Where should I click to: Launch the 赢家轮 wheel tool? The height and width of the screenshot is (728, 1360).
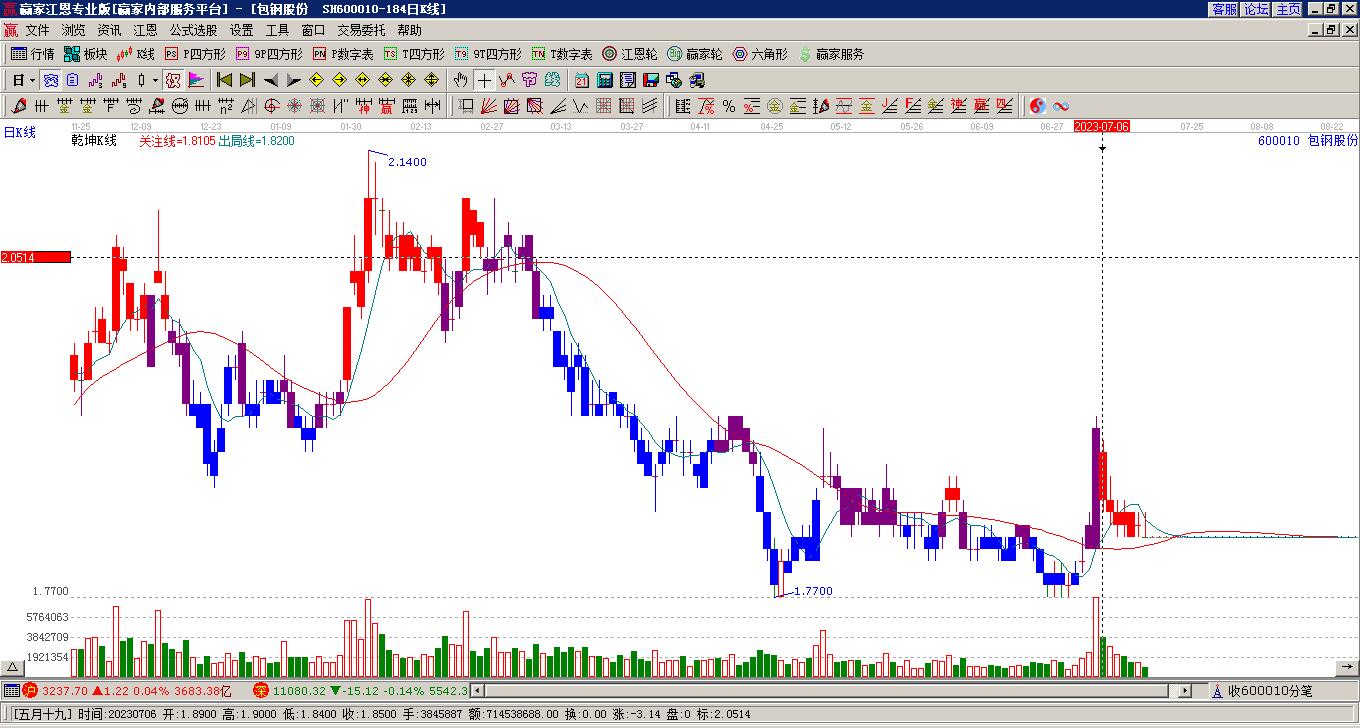pyautogui.click(x=695, y=54)
